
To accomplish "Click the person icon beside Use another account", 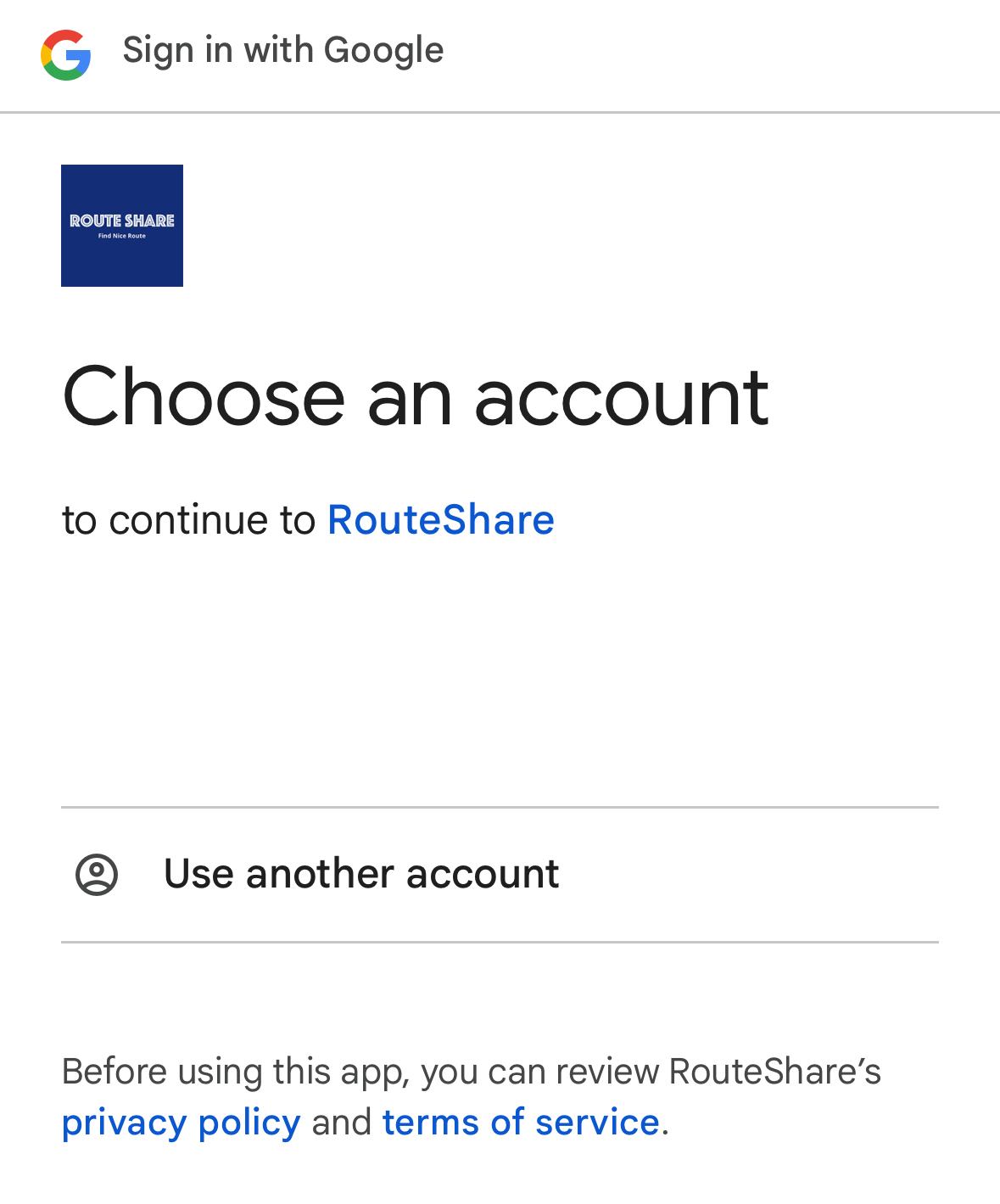I will point(97,875).
